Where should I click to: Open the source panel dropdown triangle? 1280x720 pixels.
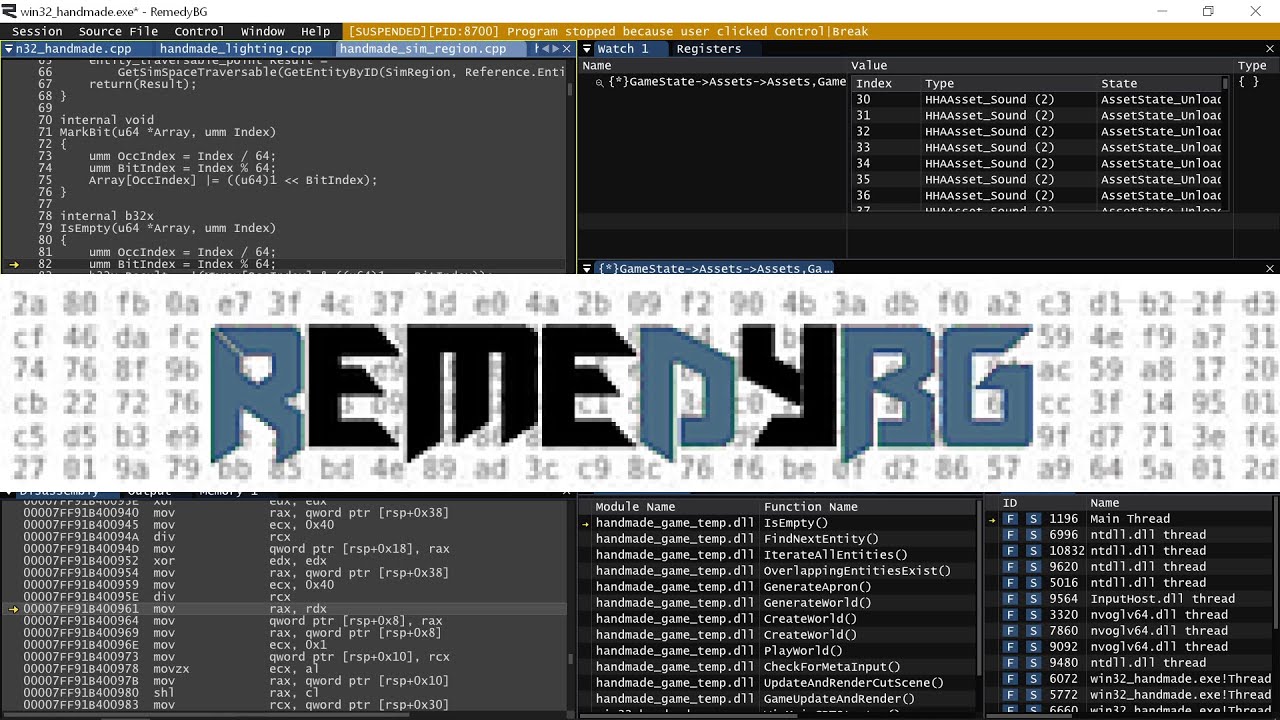point(8,48)
